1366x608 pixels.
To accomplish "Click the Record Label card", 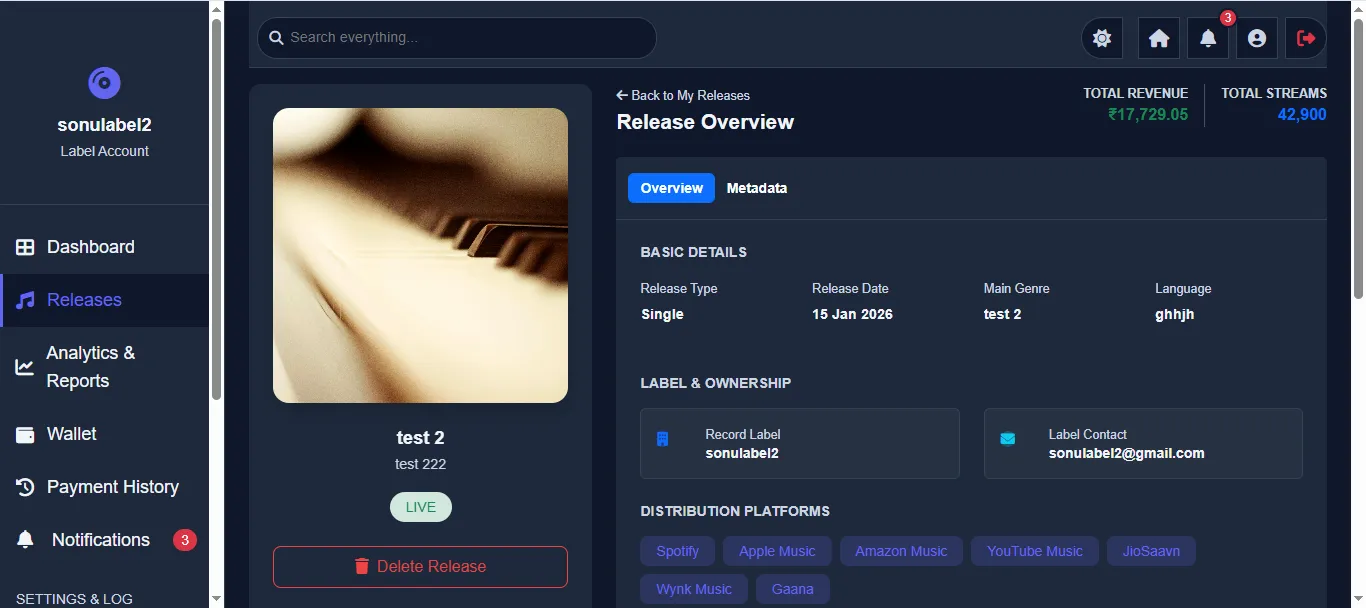I will pyautogui.click(x=800, y=443).
